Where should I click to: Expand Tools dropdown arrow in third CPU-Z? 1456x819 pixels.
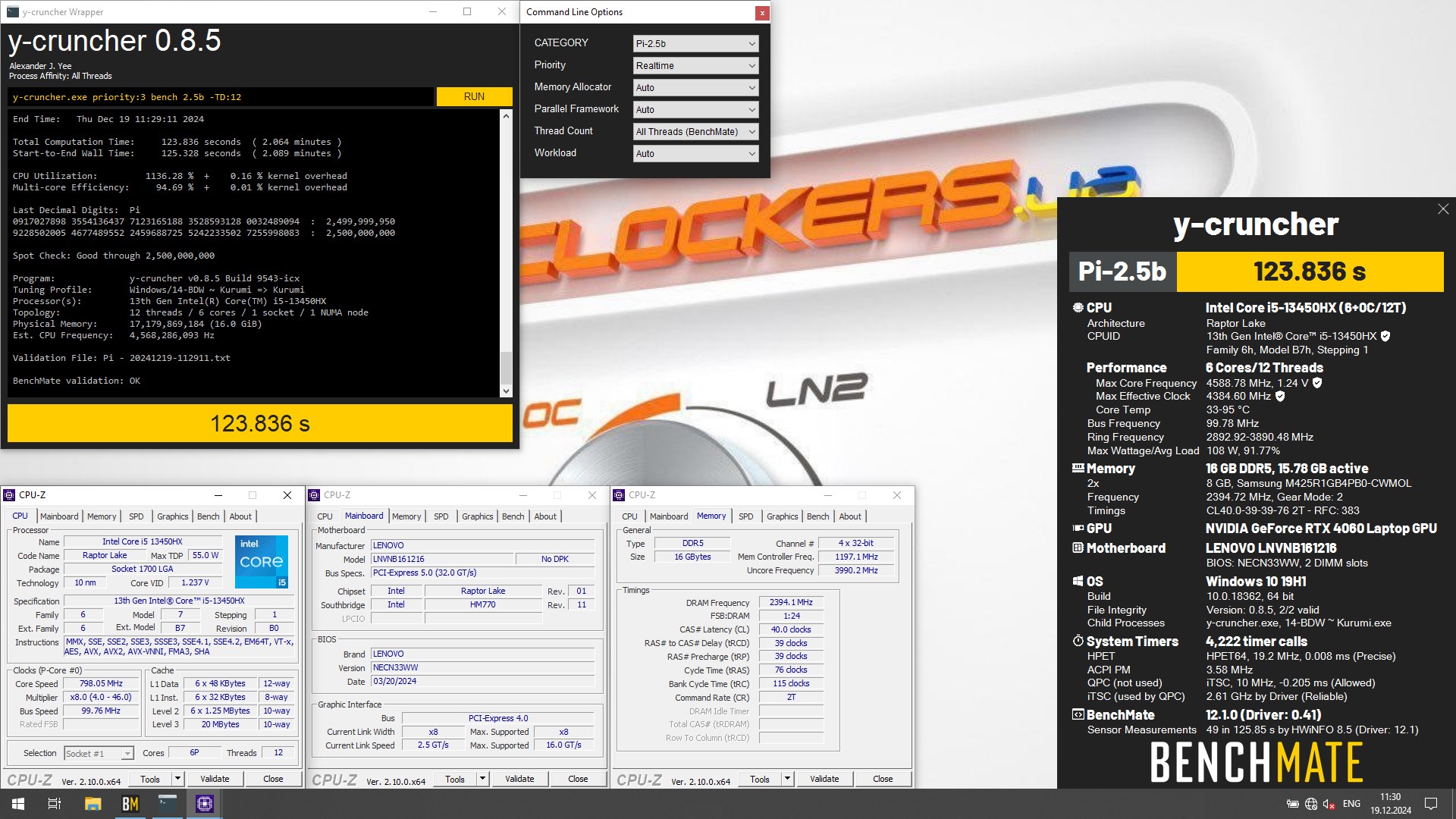tap(787, 779)
